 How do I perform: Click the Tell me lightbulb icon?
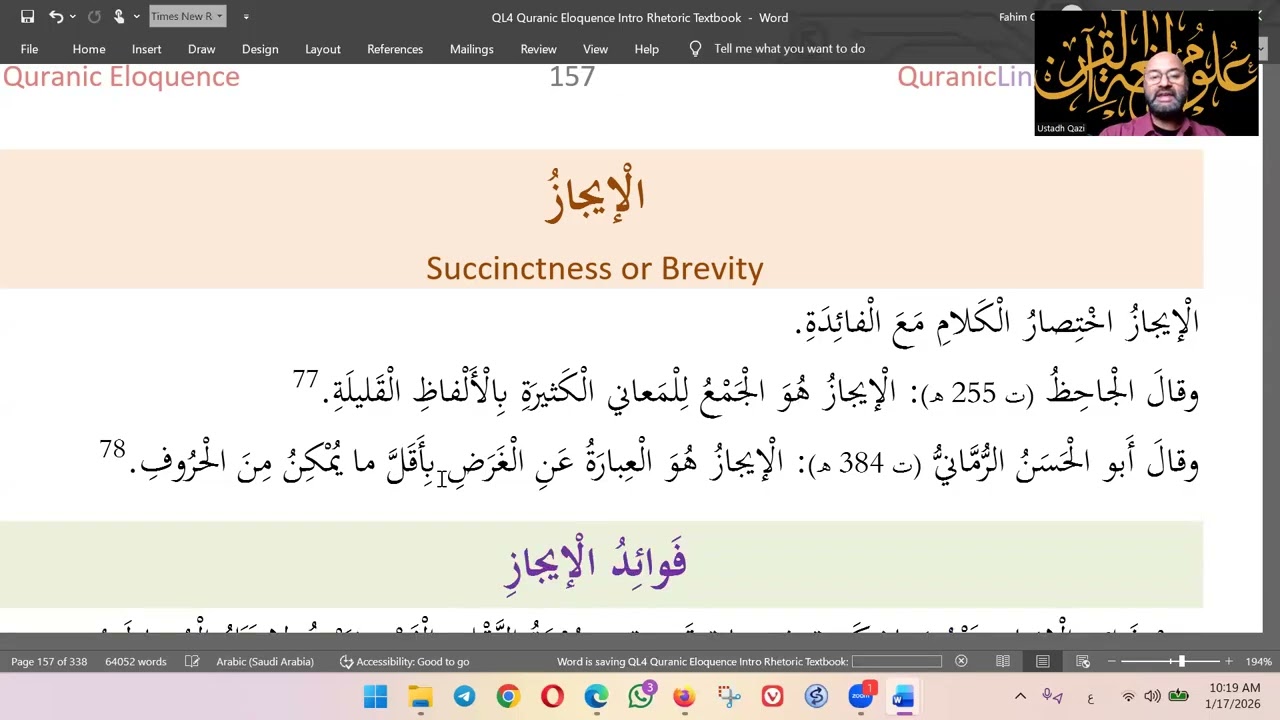(696, 49)
